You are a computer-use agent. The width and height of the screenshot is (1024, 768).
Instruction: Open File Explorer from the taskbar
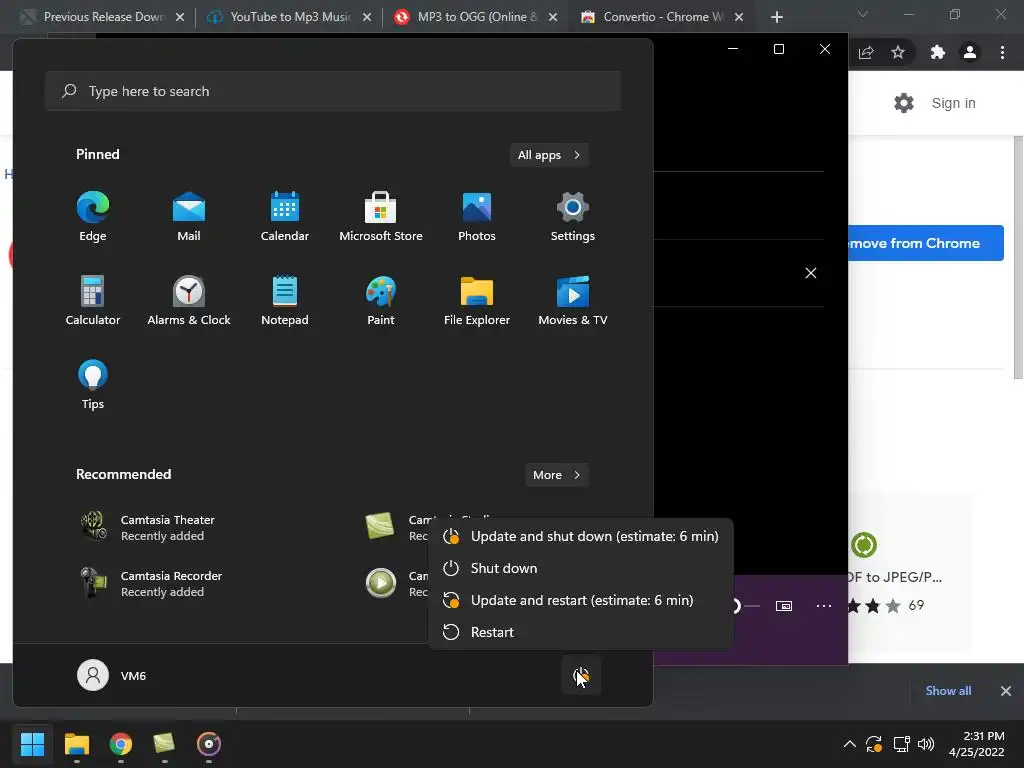click(77, 743)
